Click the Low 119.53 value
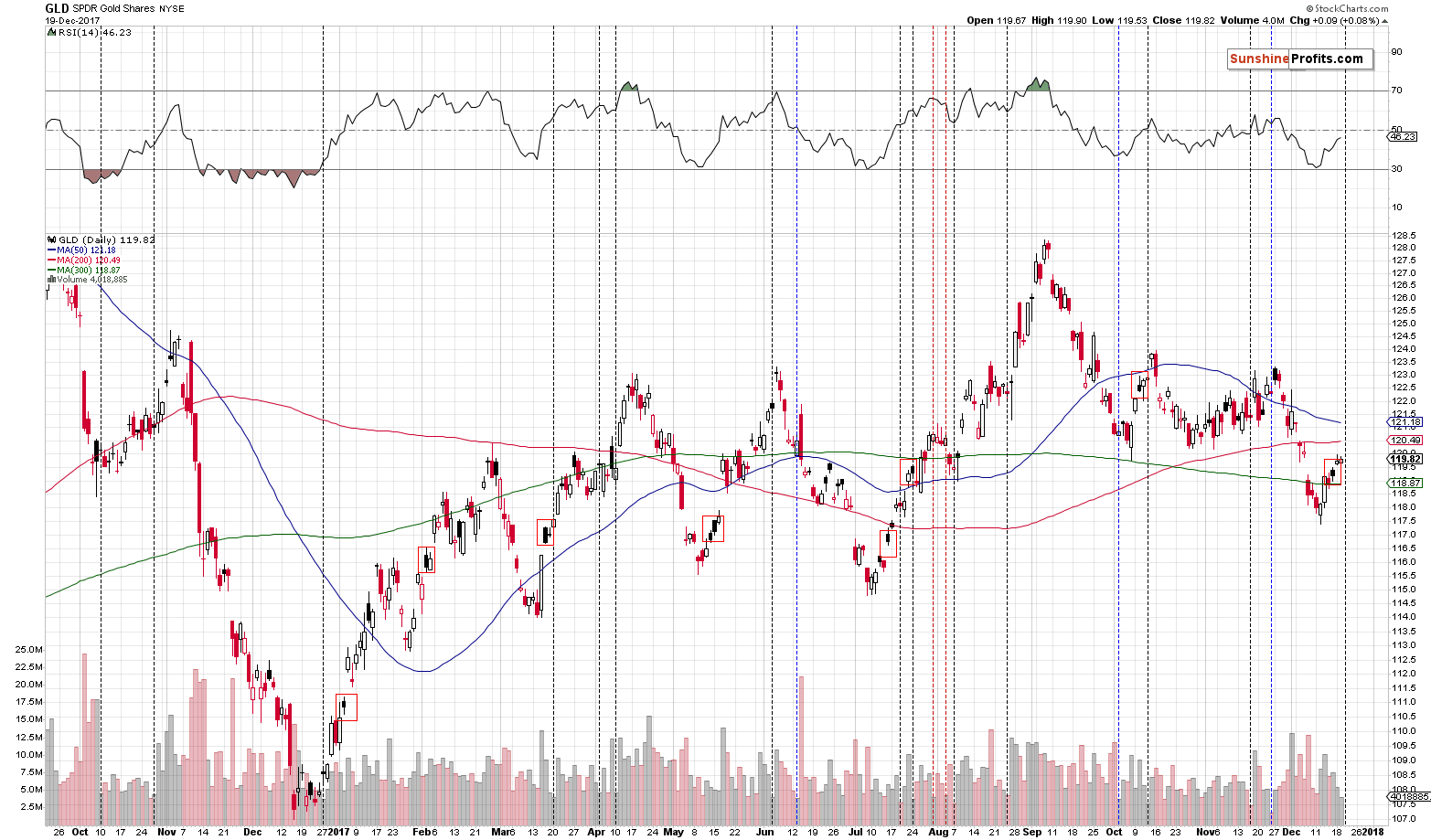The height and width of the screenshot is (840, 1431). tap(1117, 20)
